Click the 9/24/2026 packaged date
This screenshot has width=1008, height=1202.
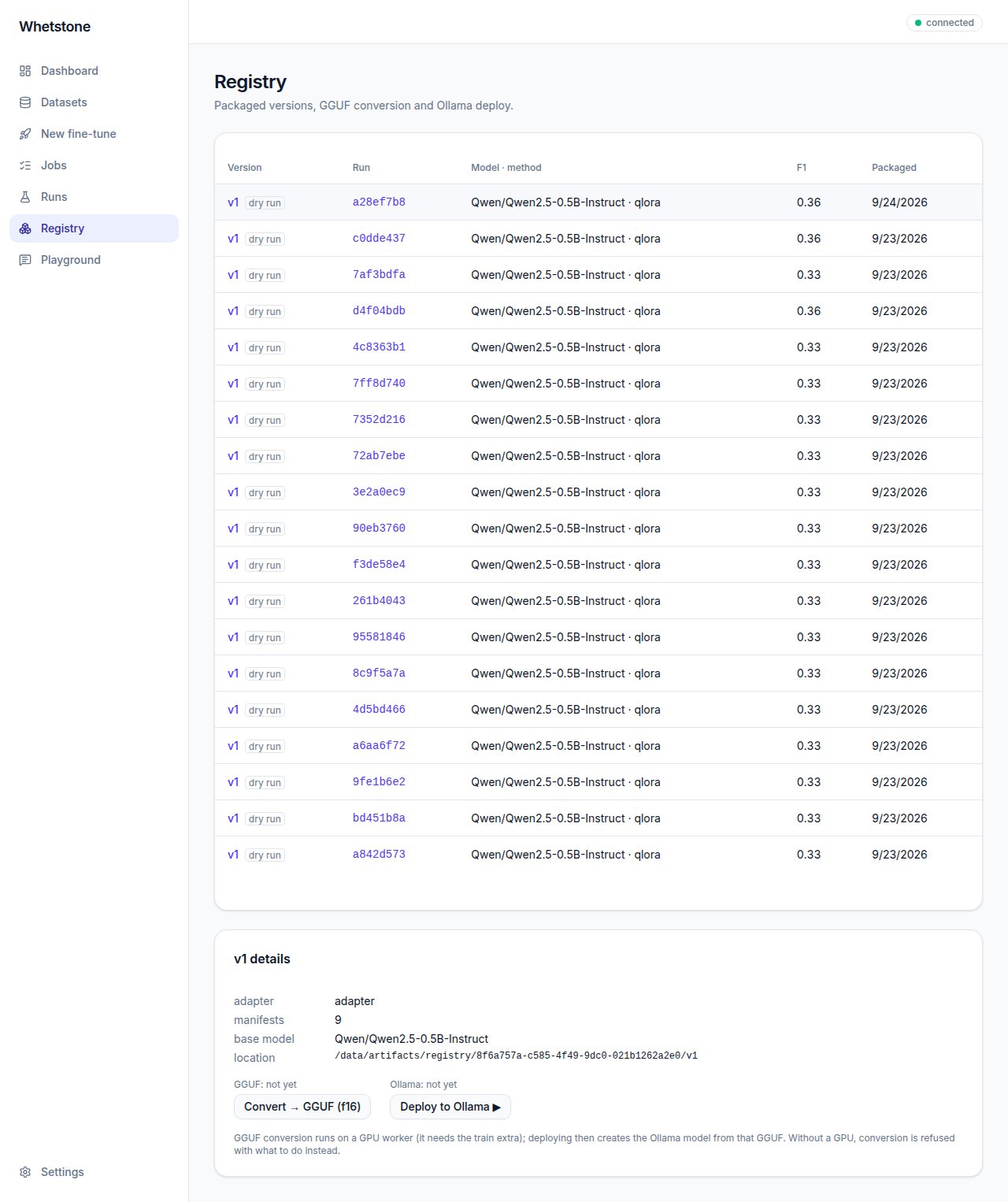pos(899,202)
